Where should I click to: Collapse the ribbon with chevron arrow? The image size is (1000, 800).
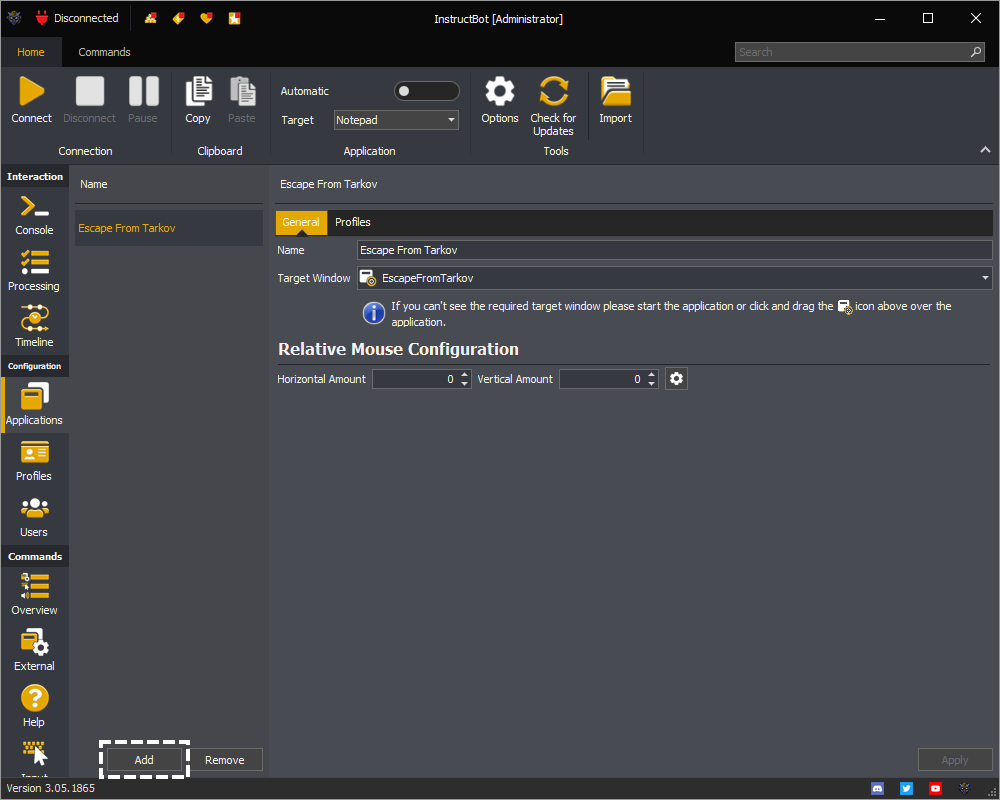[985, 150]
